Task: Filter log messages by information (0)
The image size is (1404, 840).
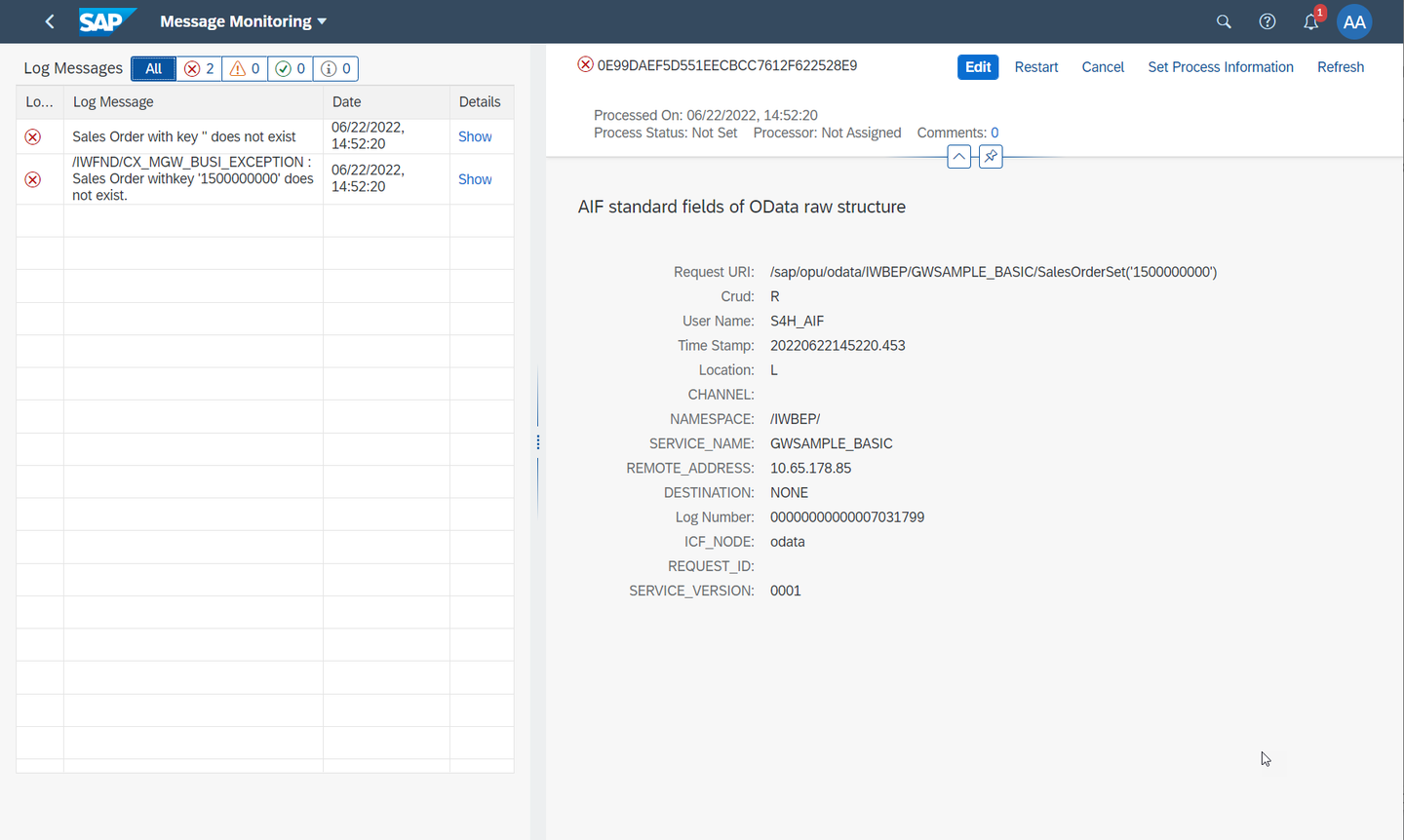Action: [x=335, y=68]
